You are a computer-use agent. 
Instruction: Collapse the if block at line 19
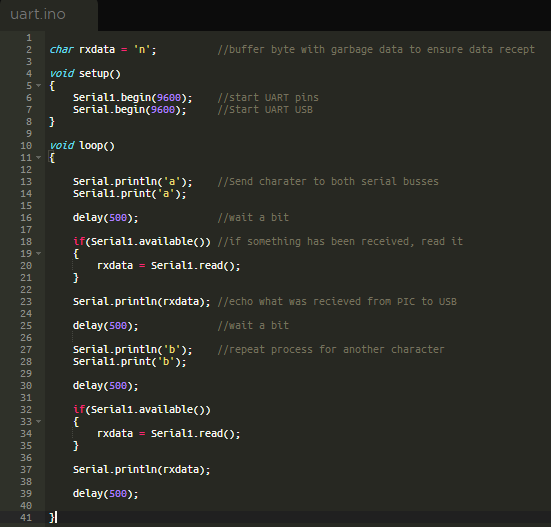[x=39, y=253]
